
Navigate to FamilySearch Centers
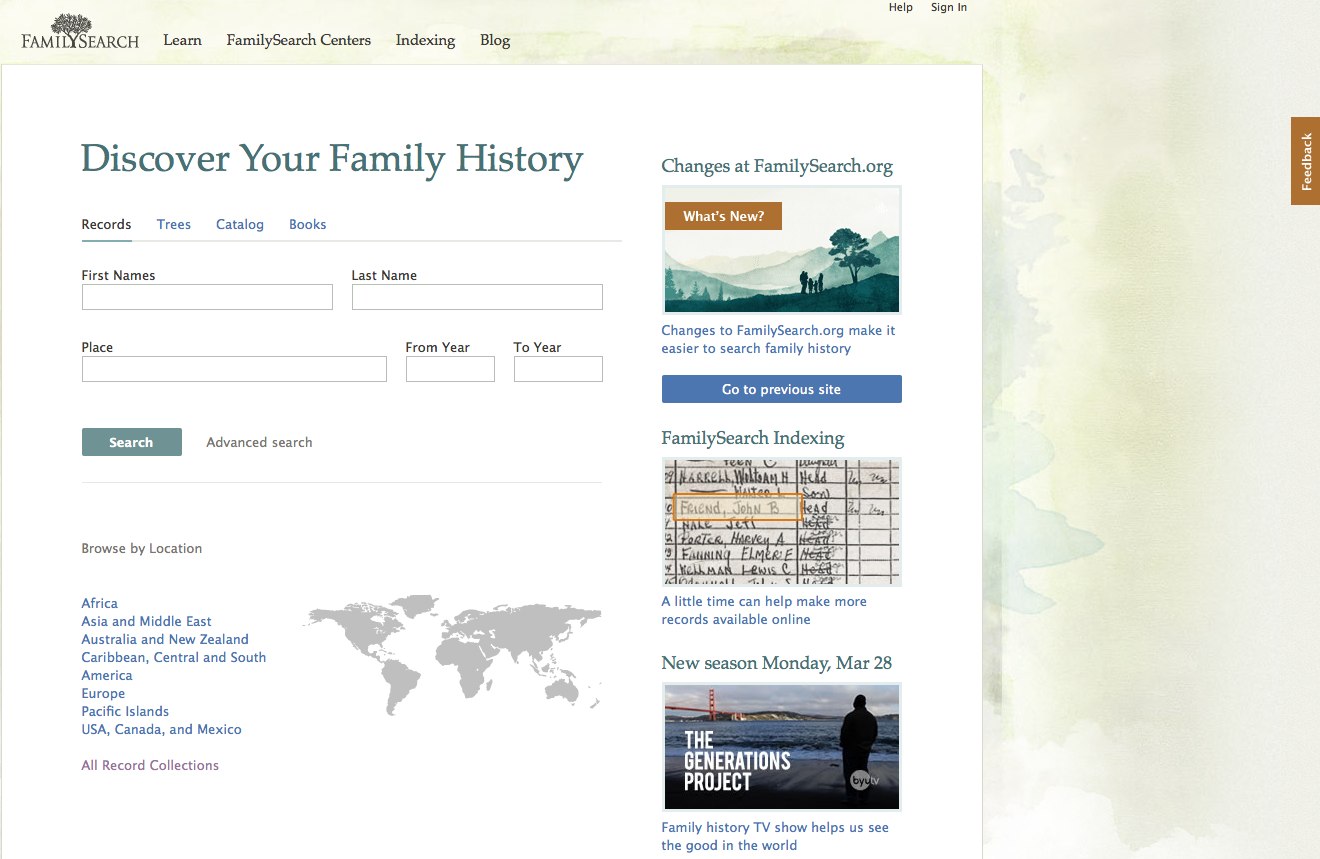298,40
